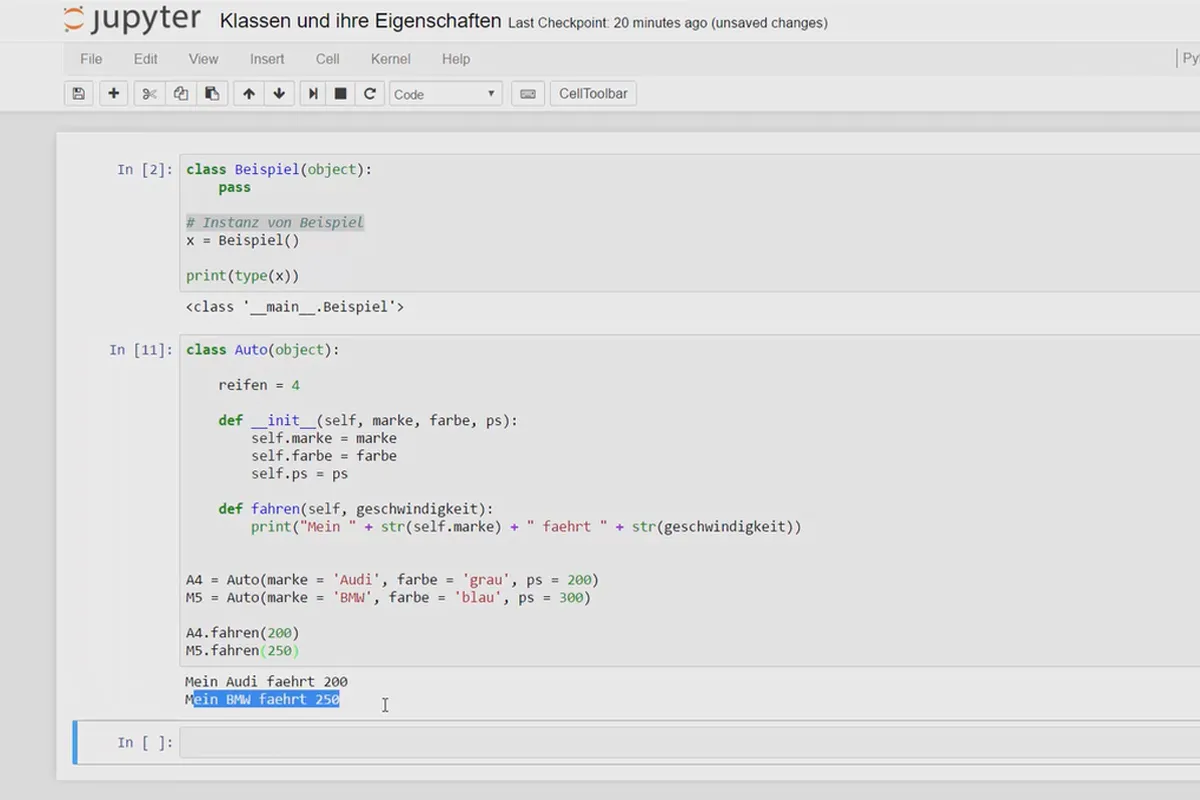Open the View menu
The width and height of the screenshot is (1200, 800).
point(204,59)
